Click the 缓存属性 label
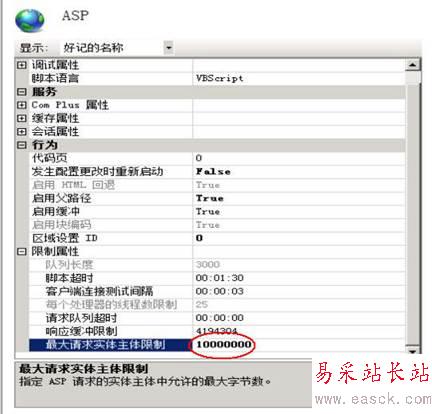The width and height of the screenshot is (432, 414). (x=55, y=118)
